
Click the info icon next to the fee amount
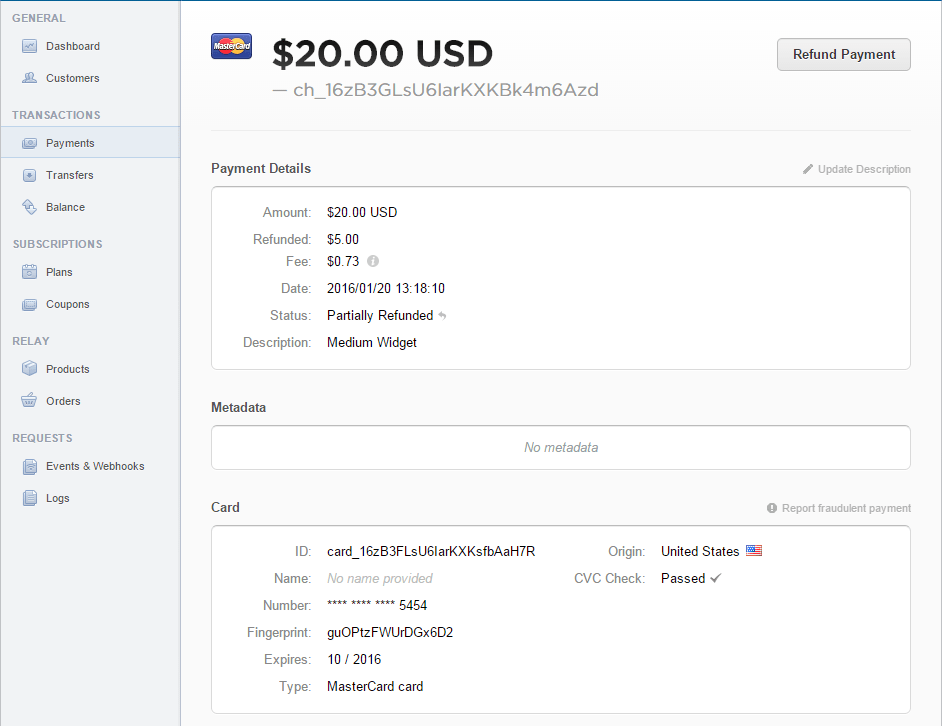pos(375,263)
